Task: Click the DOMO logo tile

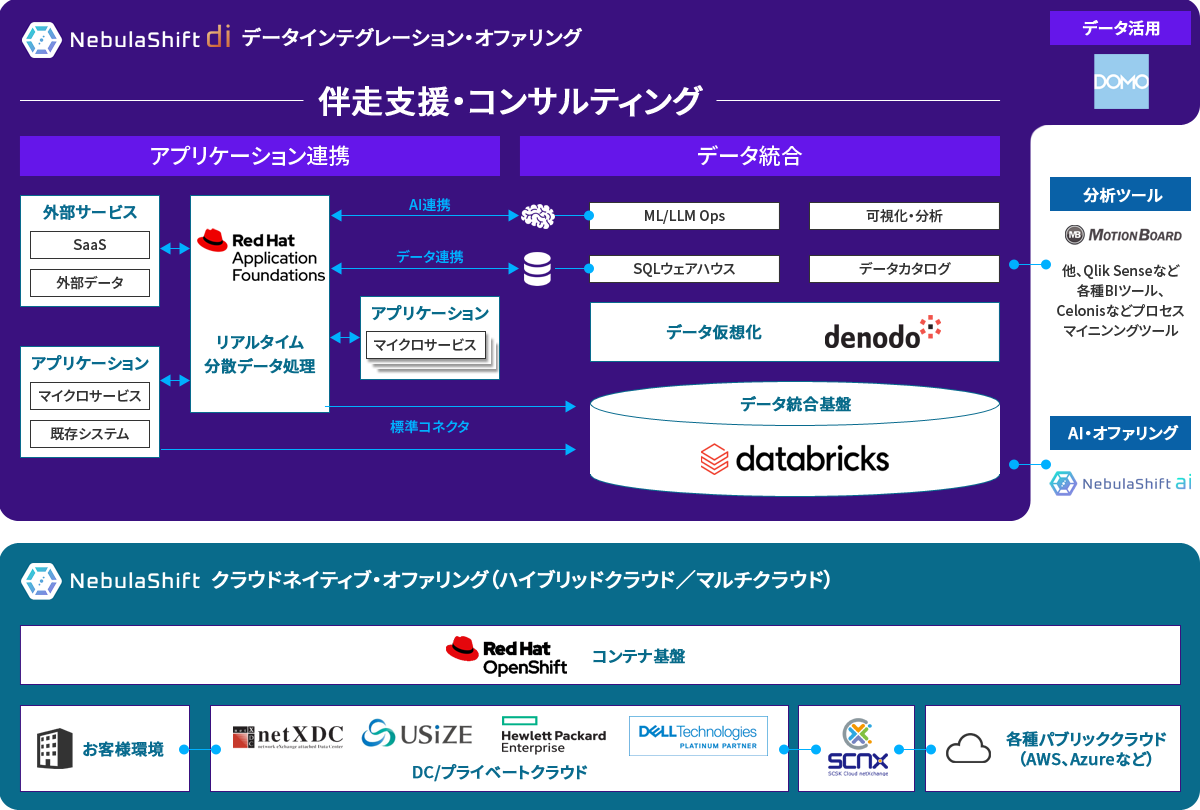Action: 1121,81
